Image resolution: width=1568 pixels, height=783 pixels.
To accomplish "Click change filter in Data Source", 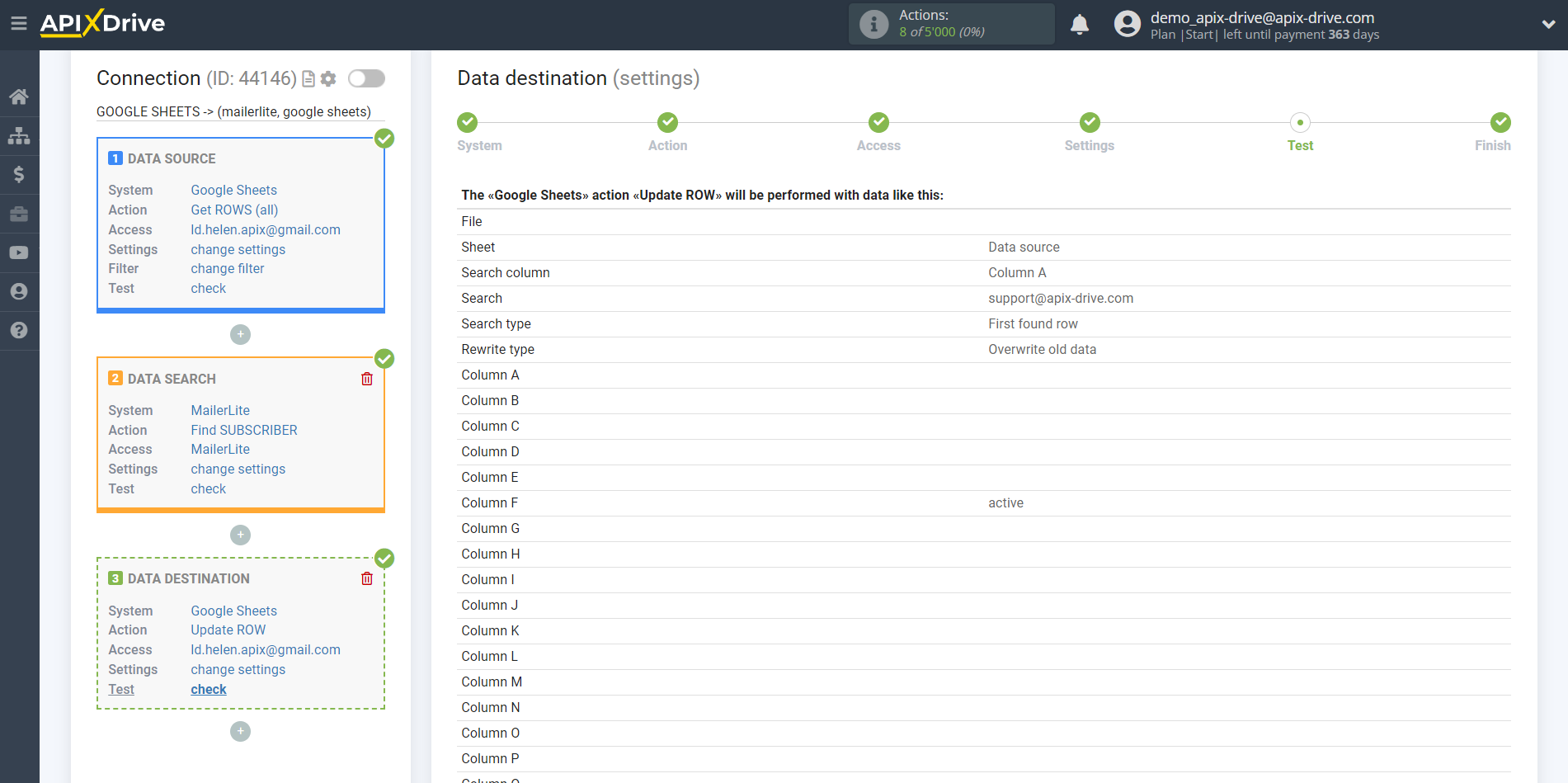I will pyautogui.click(x=227, y=268).
